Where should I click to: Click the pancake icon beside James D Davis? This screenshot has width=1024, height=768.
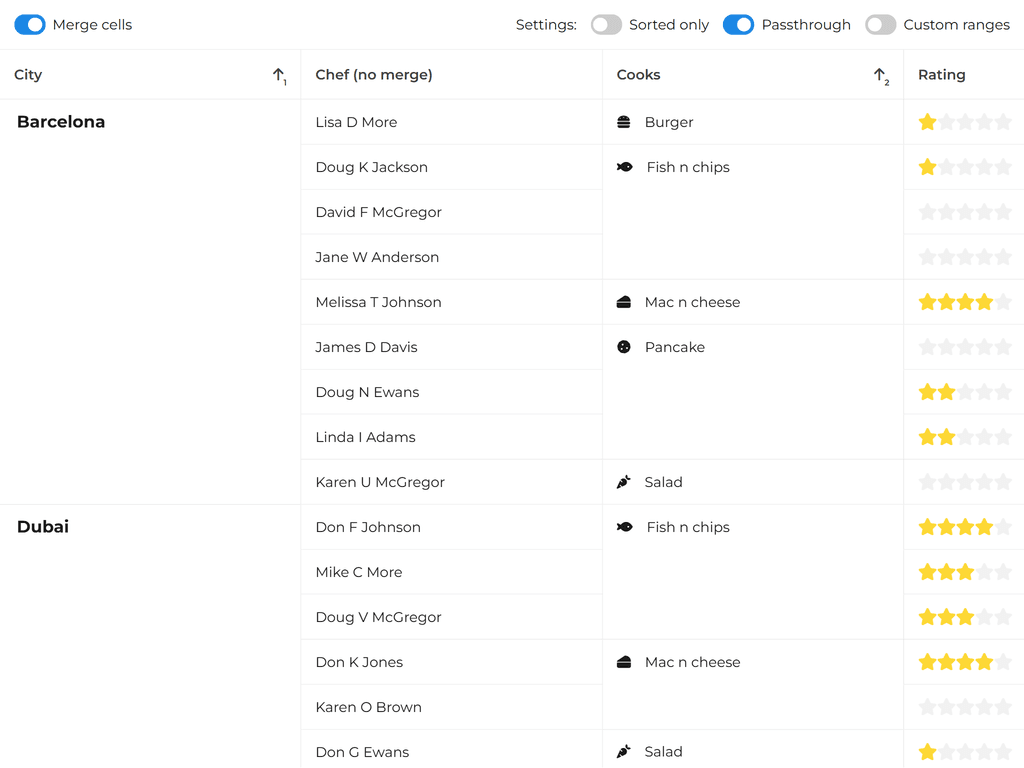pos(624,347)
